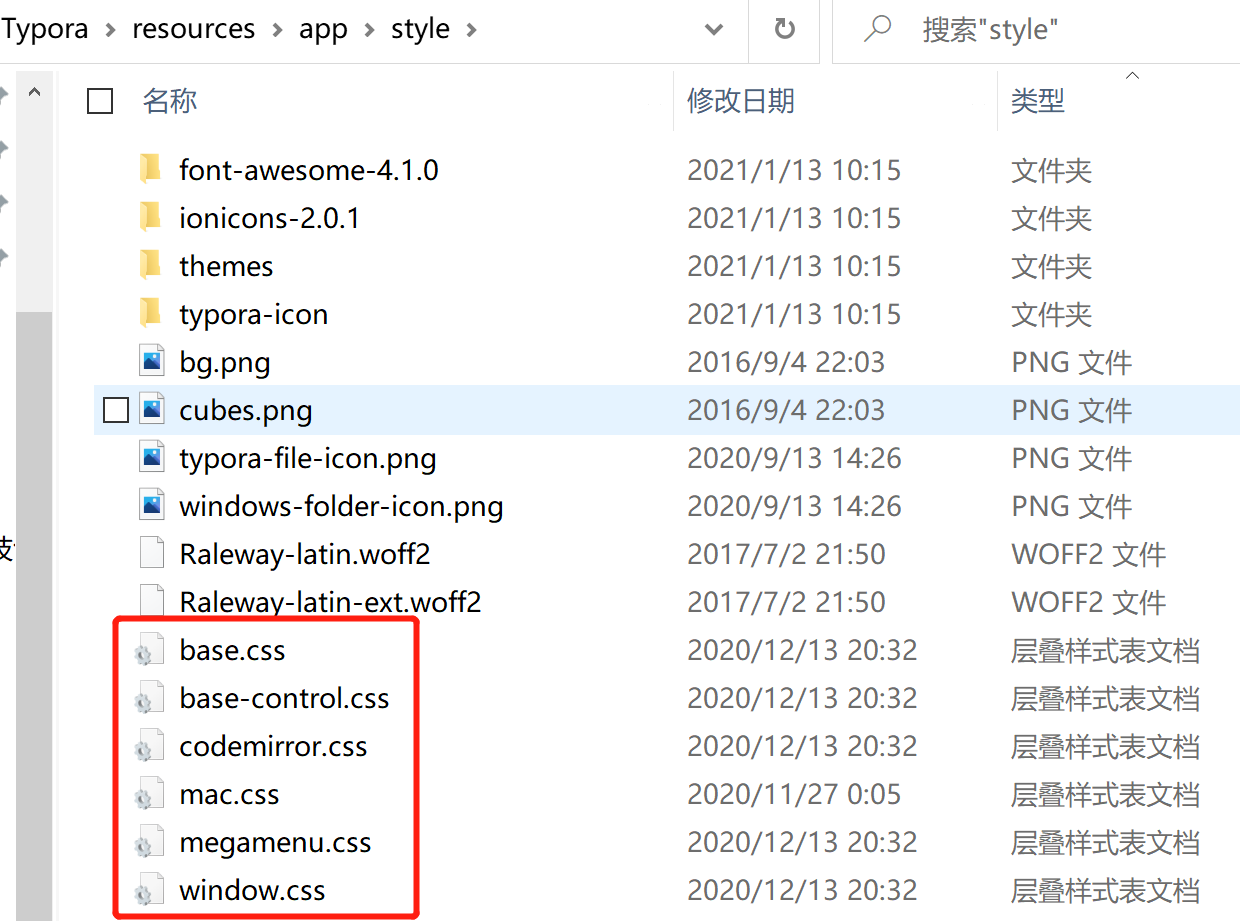Click the PNG 文件 type for bg.png
This screenshot has height=921, width=1240.
tap(1071, 362)
